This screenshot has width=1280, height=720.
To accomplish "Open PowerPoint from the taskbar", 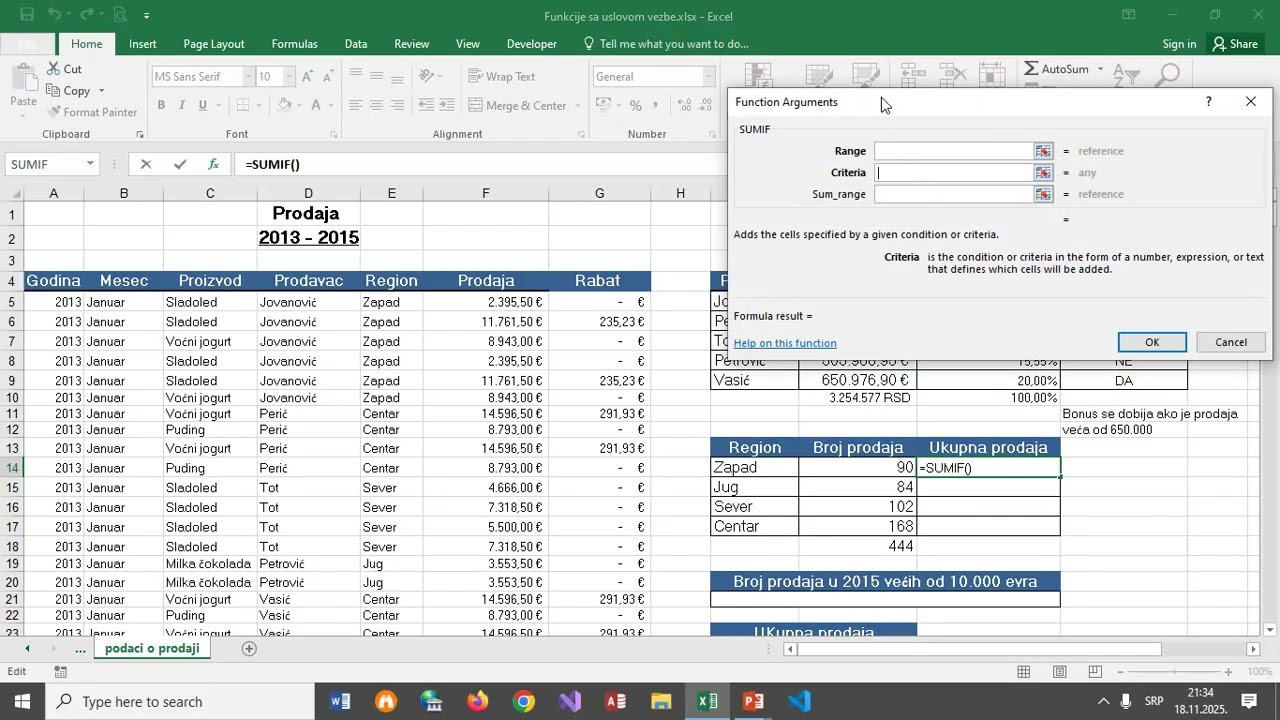I will [x=754, y=701].
